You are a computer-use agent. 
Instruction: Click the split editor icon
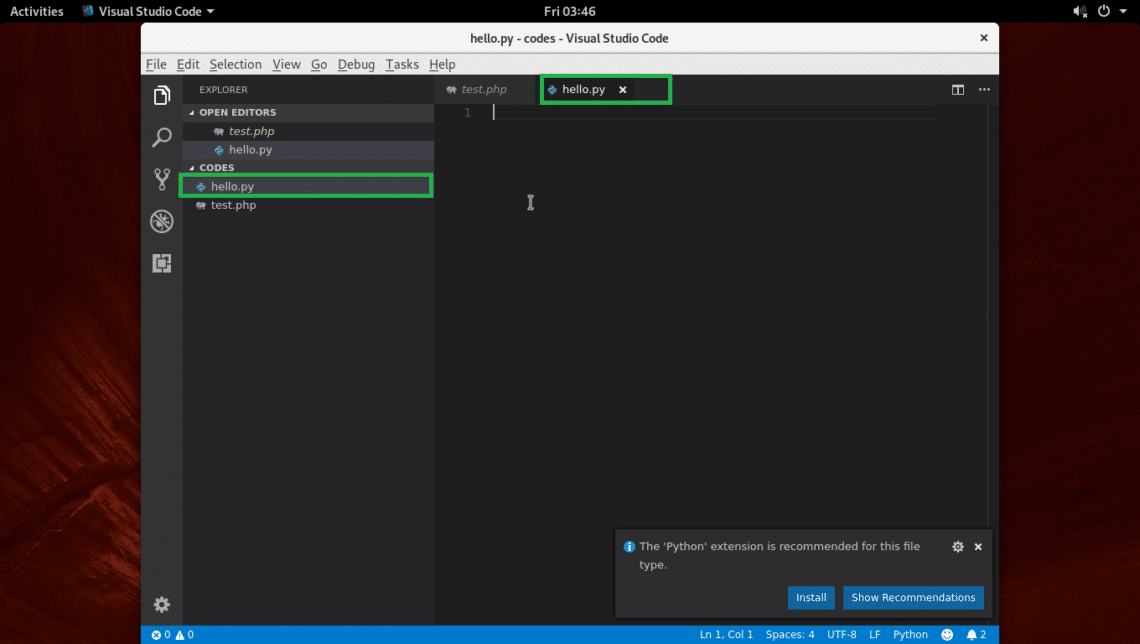958,90
